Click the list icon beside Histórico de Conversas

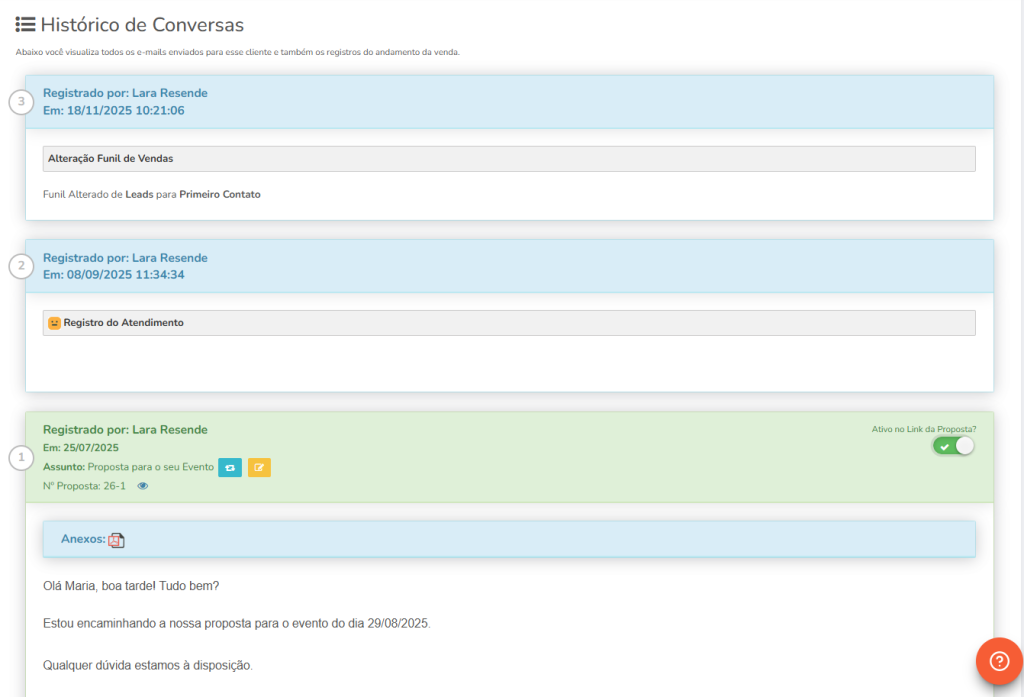[x=26, y=25]
